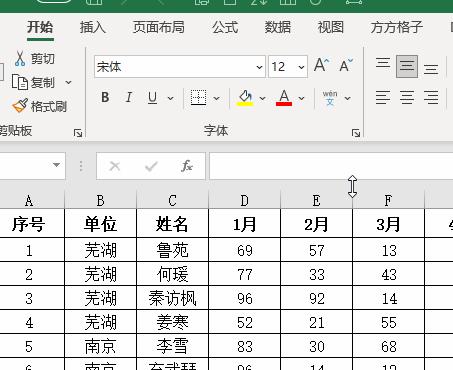This screenshot has height=370, width=453.
Task: Apply red font color
Action: pos(284,98)
